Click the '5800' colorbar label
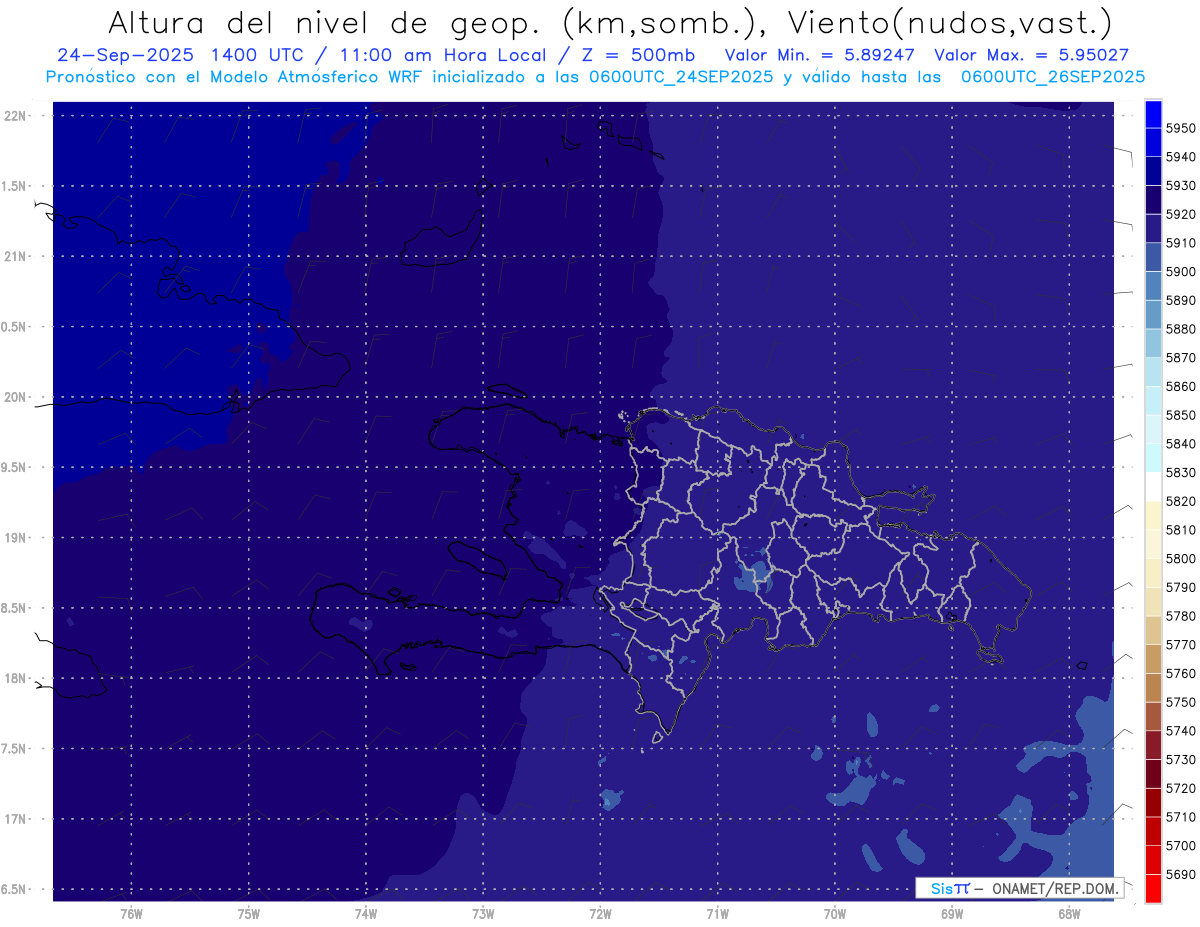Viewport: 1200px width, 927px height. coord(1181,558)
